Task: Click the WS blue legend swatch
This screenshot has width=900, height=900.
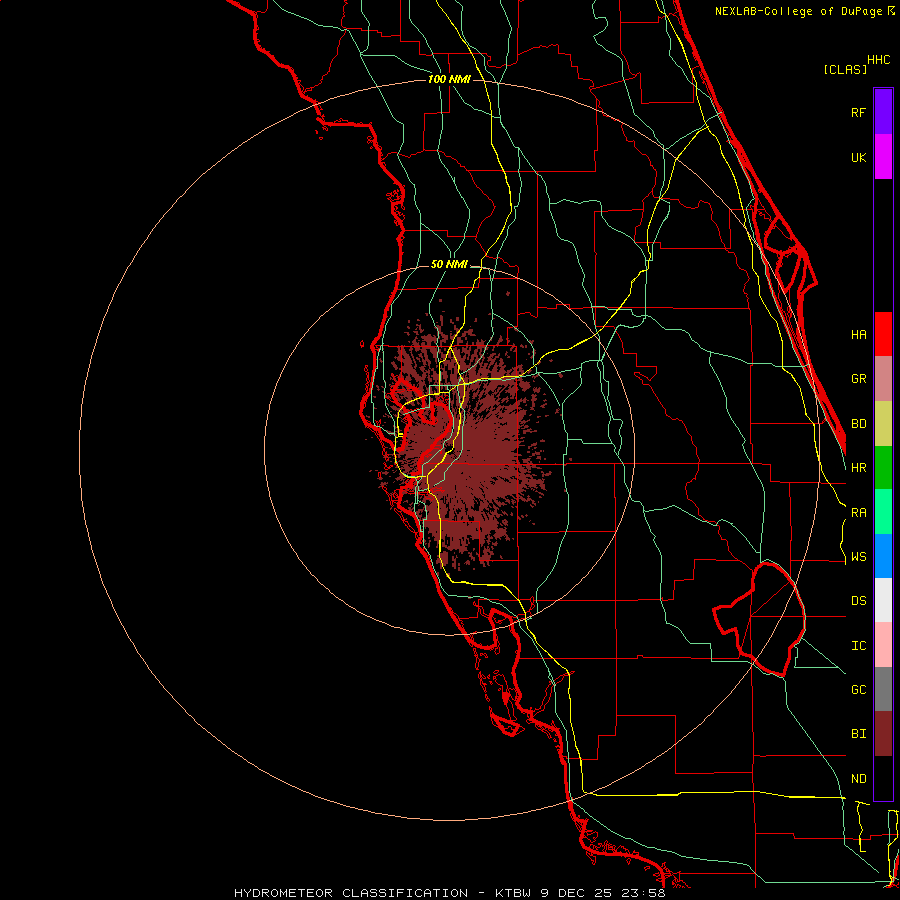Action: pyautogui.click(x=883, y=556)
